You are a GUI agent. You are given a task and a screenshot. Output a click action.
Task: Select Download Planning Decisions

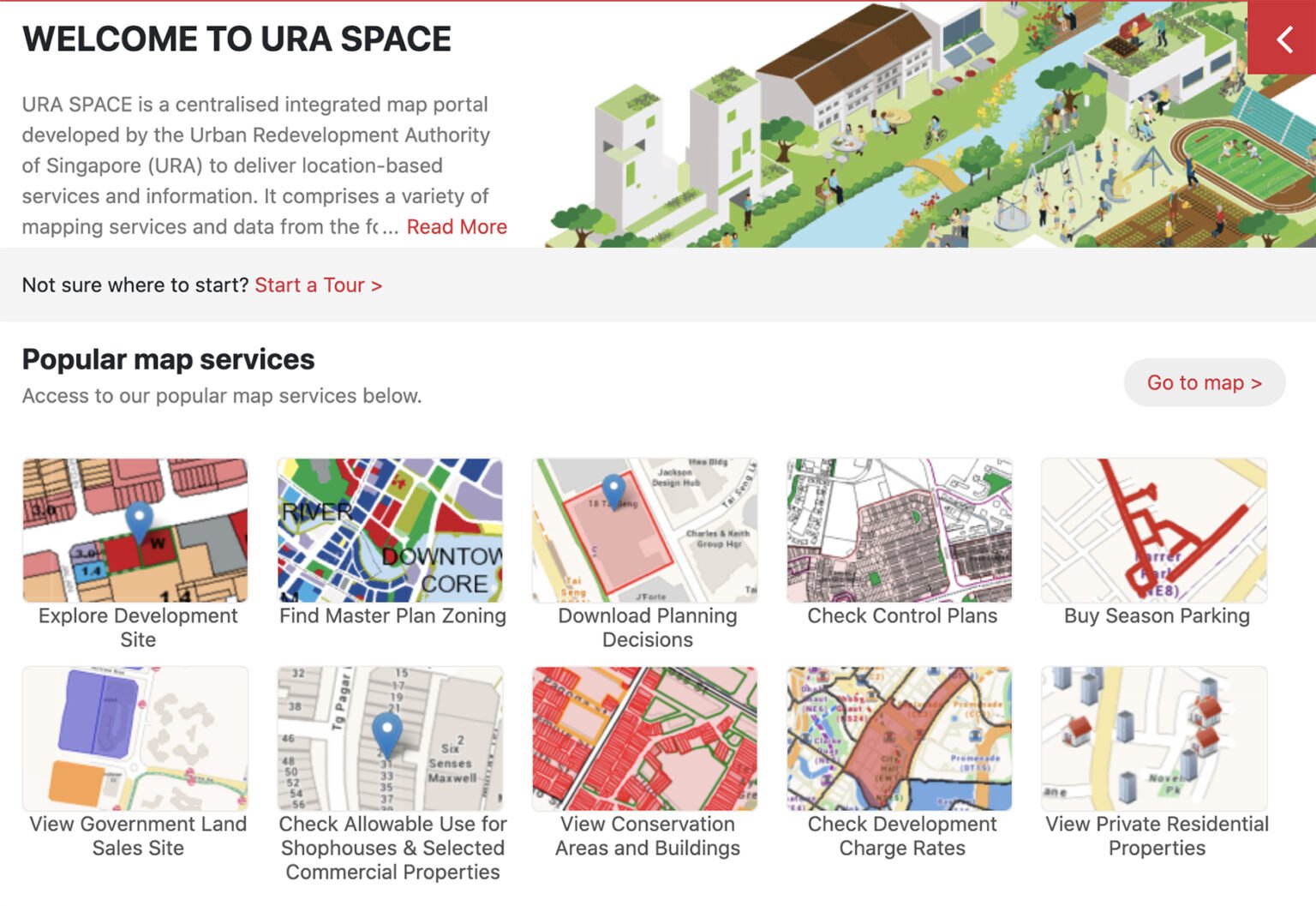[645, 530]
